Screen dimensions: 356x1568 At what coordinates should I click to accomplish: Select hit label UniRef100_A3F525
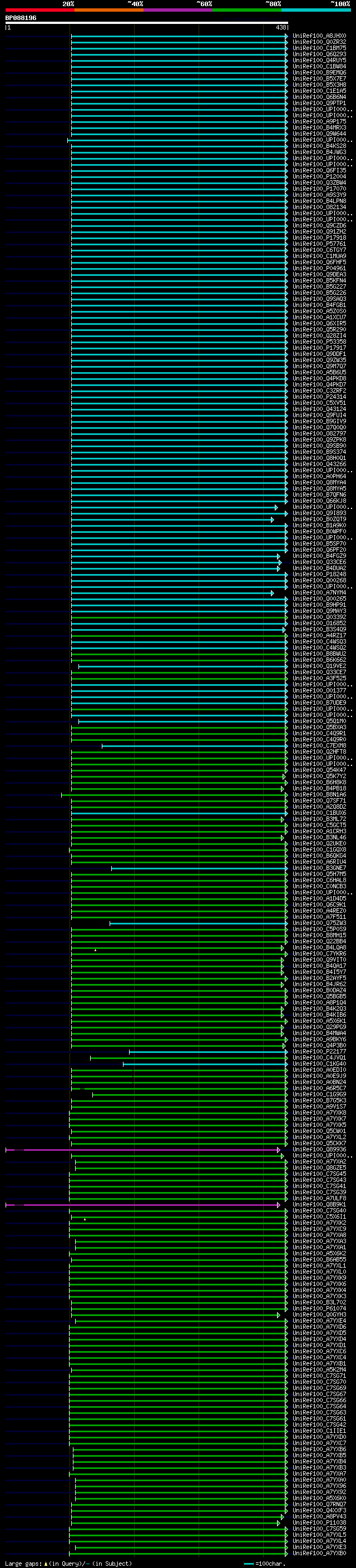pos(319,679)
